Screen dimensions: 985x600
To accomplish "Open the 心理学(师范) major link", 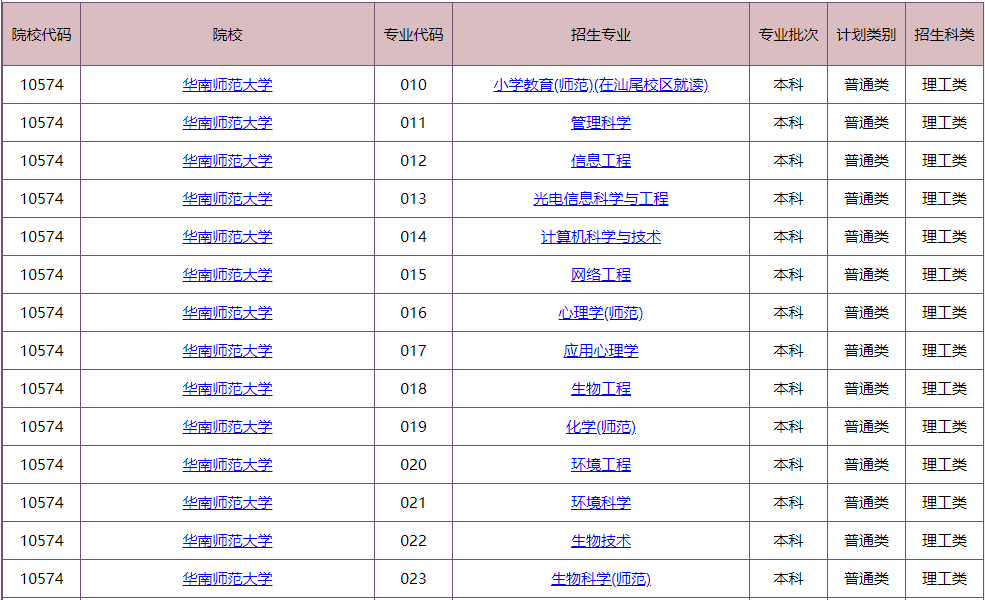I will tap(601, 313).
